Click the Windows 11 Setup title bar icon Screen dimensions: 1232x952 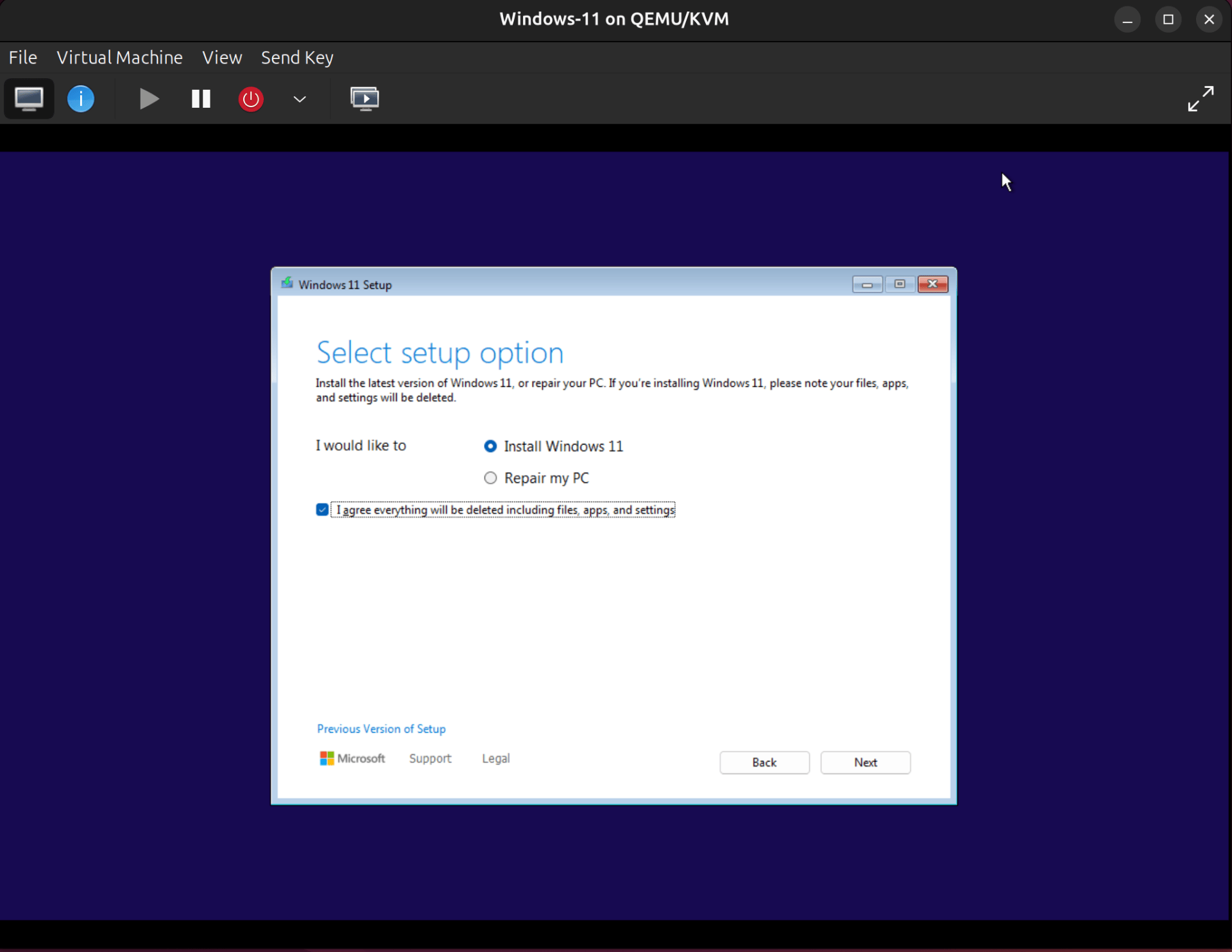pos(287,283)
